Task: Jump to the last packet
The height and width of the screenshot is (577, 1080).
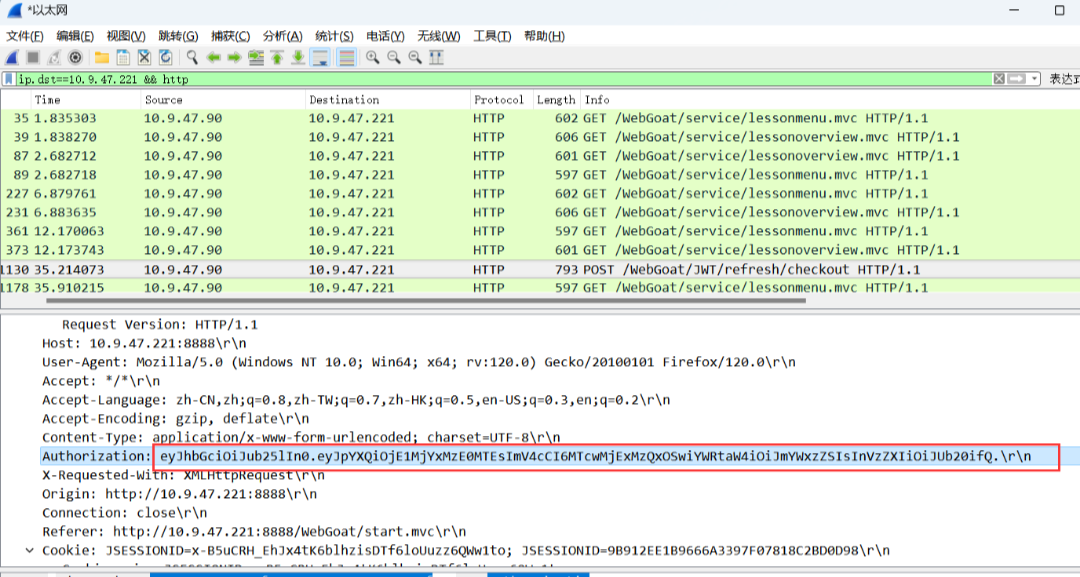Action: [x=298, y=58]
